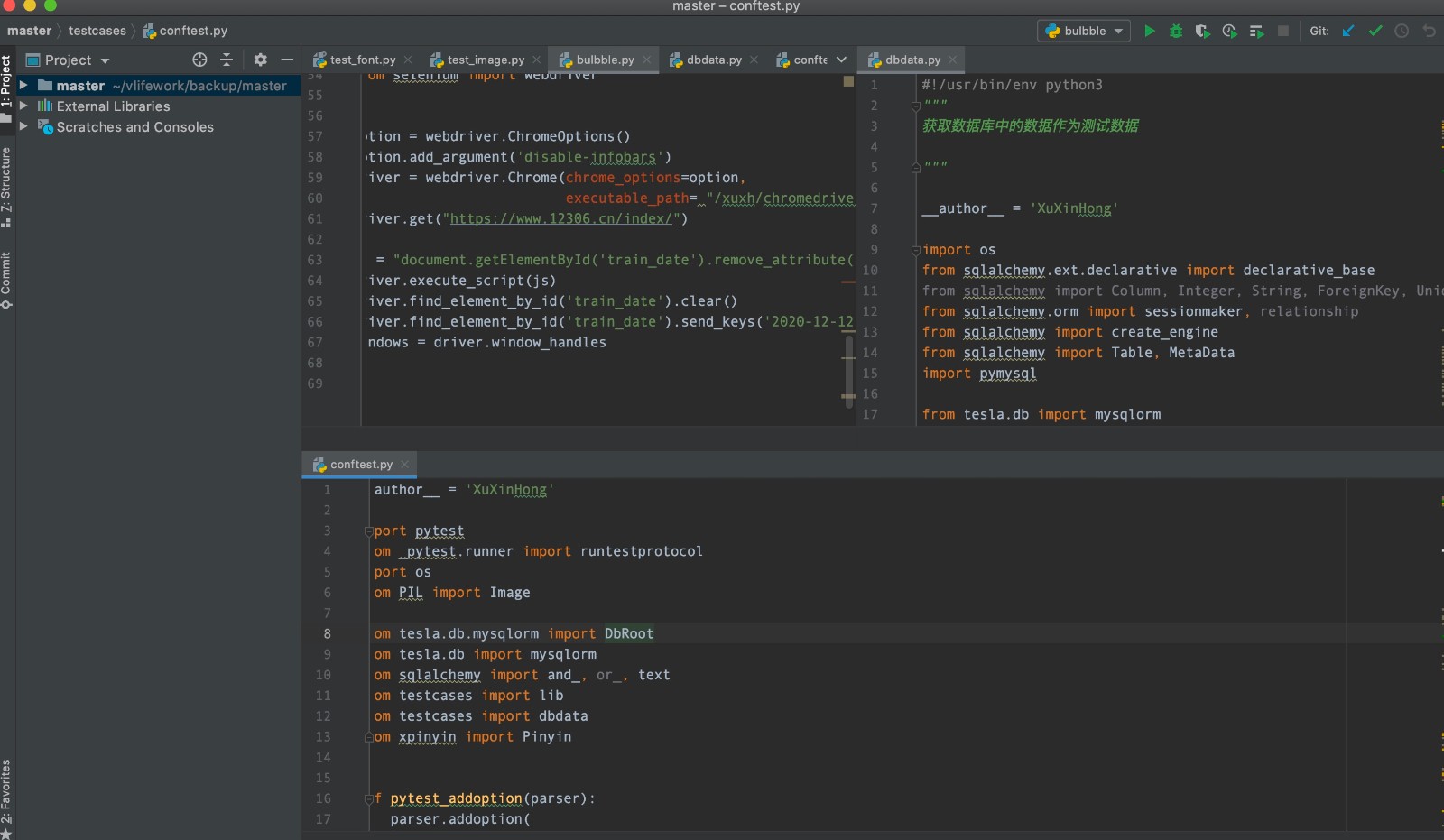The image size is (1444, 840).
Task: Close the test_font.py tab
Action: pyautogui.click(x=408, y=60)
